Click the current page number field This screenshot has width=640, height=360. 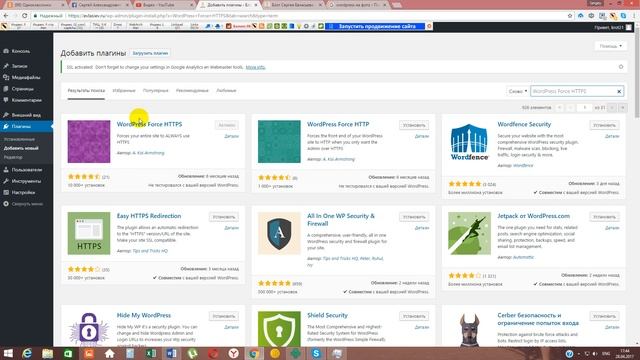pos(584,107)
